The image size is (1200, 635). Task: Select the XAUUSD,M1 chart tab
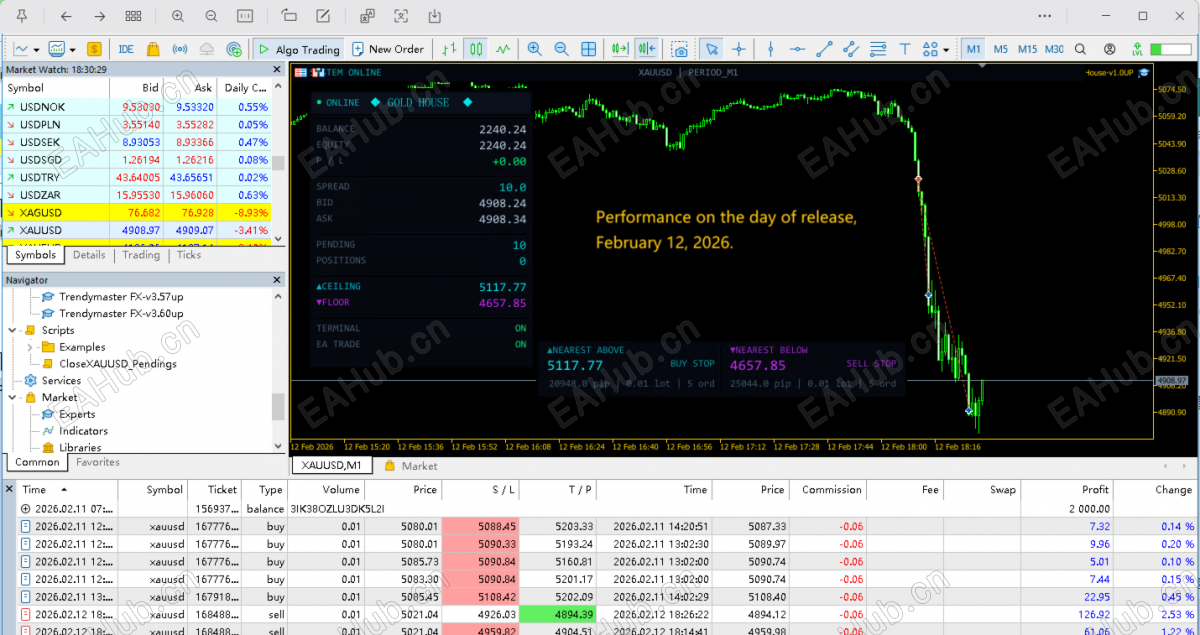pyautogui.click(x=331, y=466)
